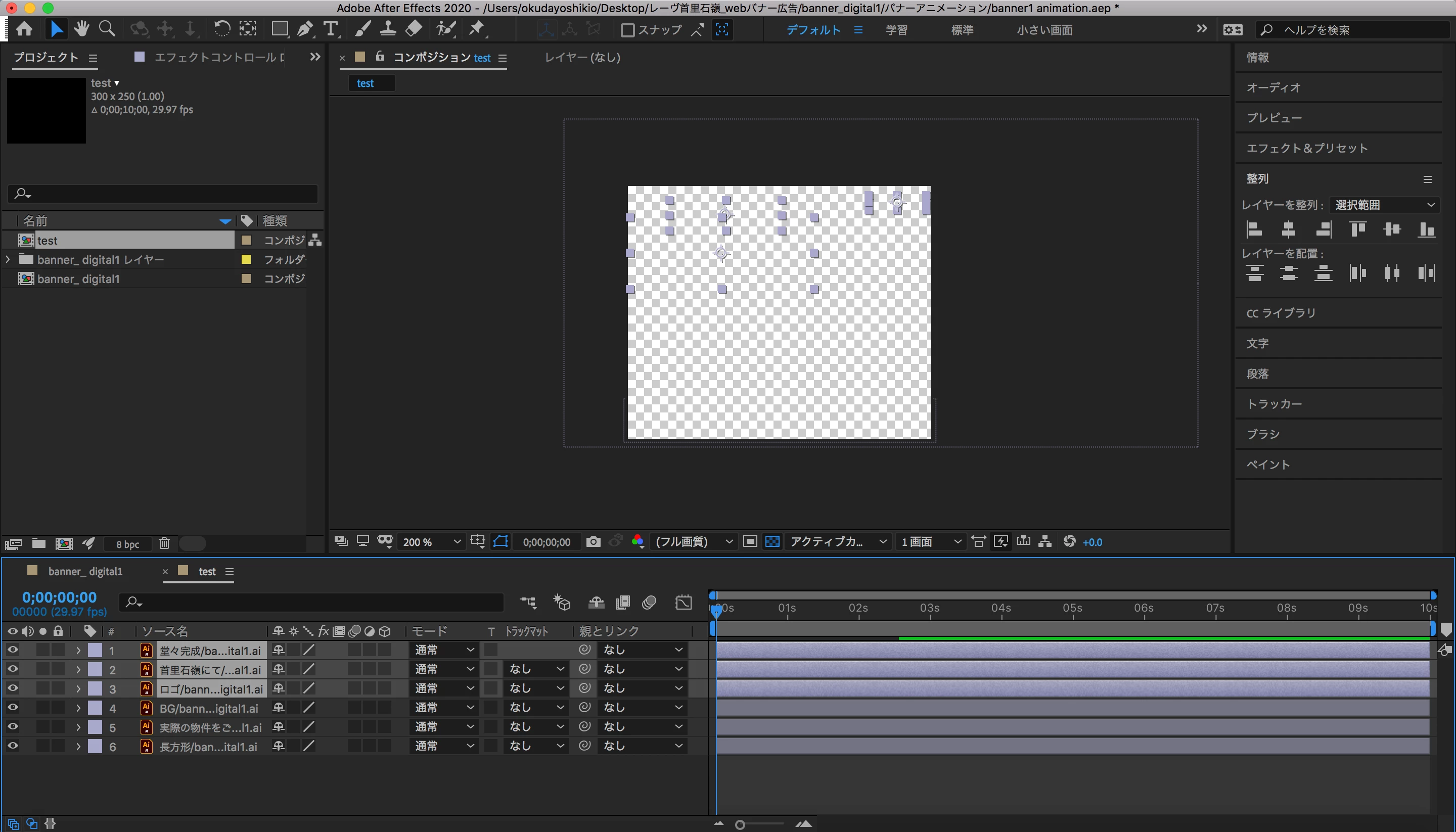This screenshot has height=832, width=1456.
Task: Expand the banner_digital1 レイヤー folder
Action: tap(8, 259)
